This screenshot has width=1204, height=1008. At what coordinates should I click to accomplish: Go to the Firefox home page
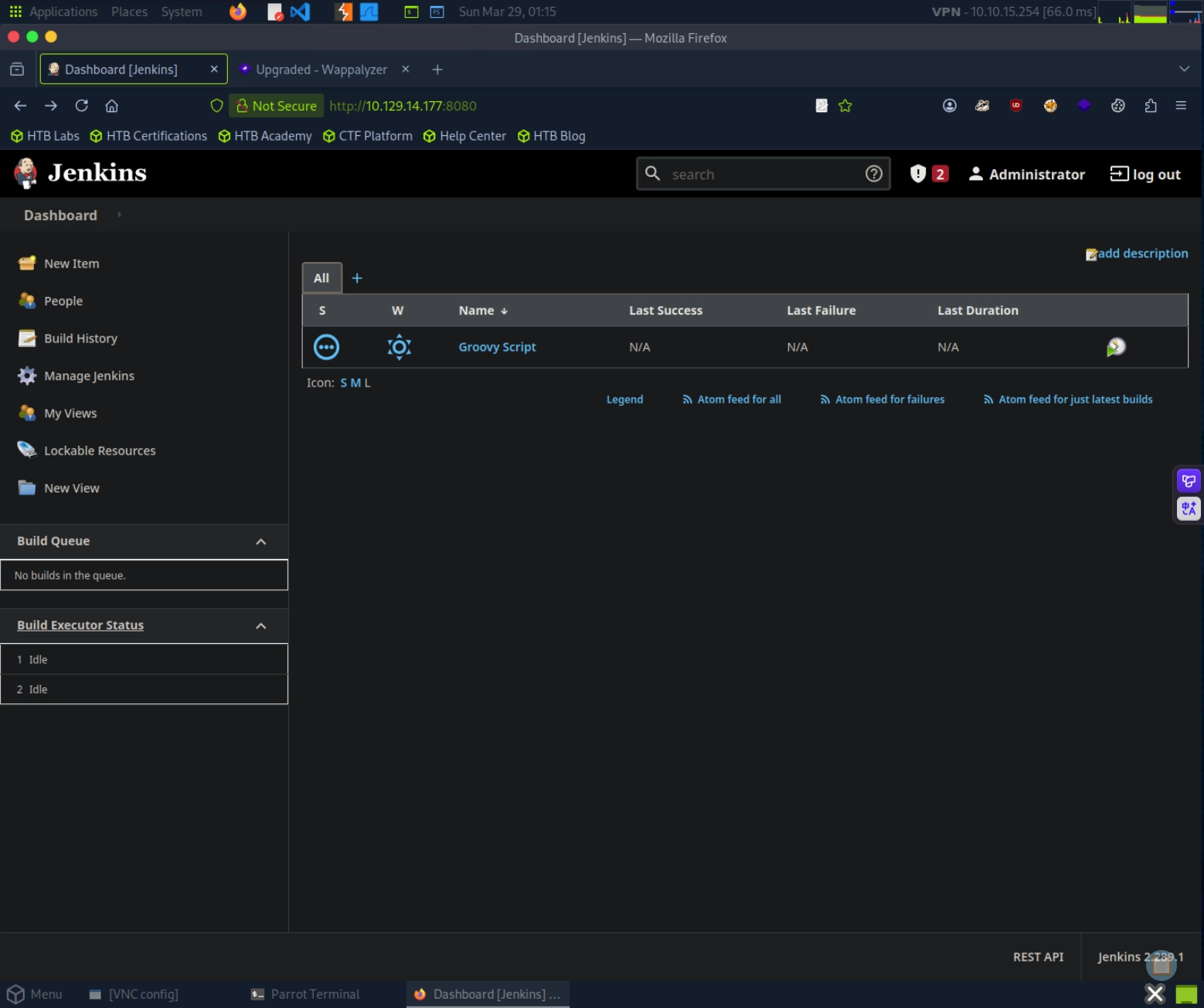point(112,106)
